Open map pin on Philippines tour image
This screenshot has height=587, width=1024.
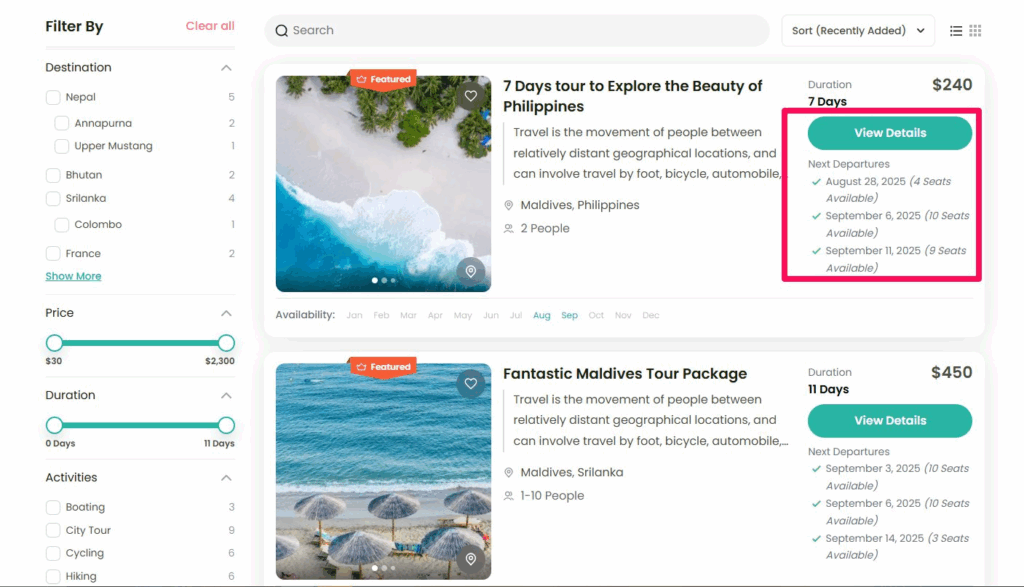[471, 271]
